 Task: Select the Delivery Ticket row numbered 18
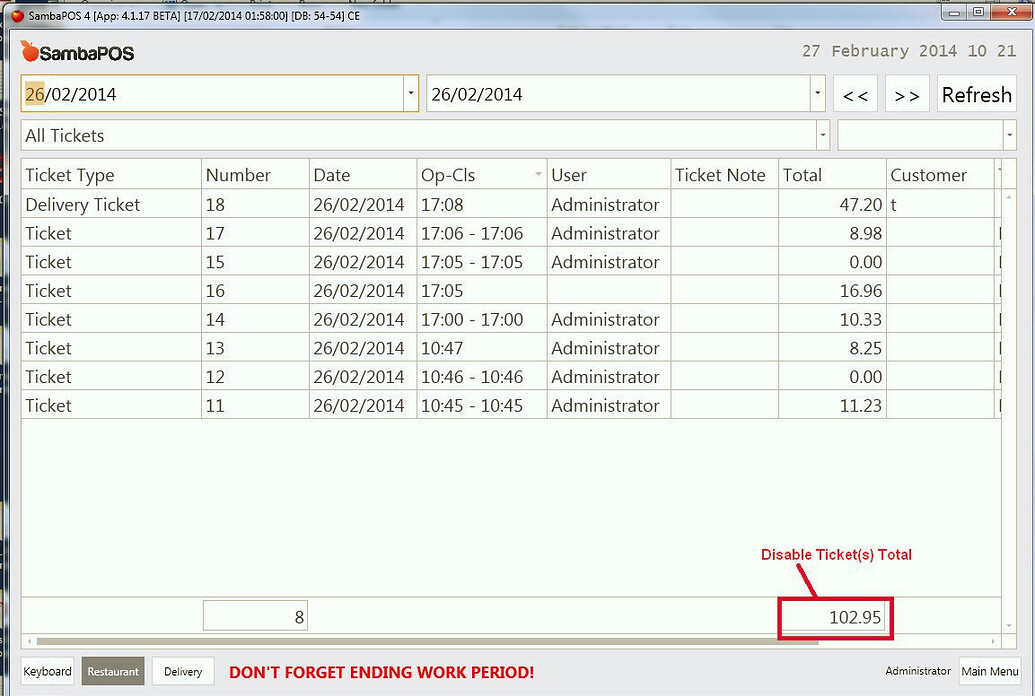click(x=300, y=204)
